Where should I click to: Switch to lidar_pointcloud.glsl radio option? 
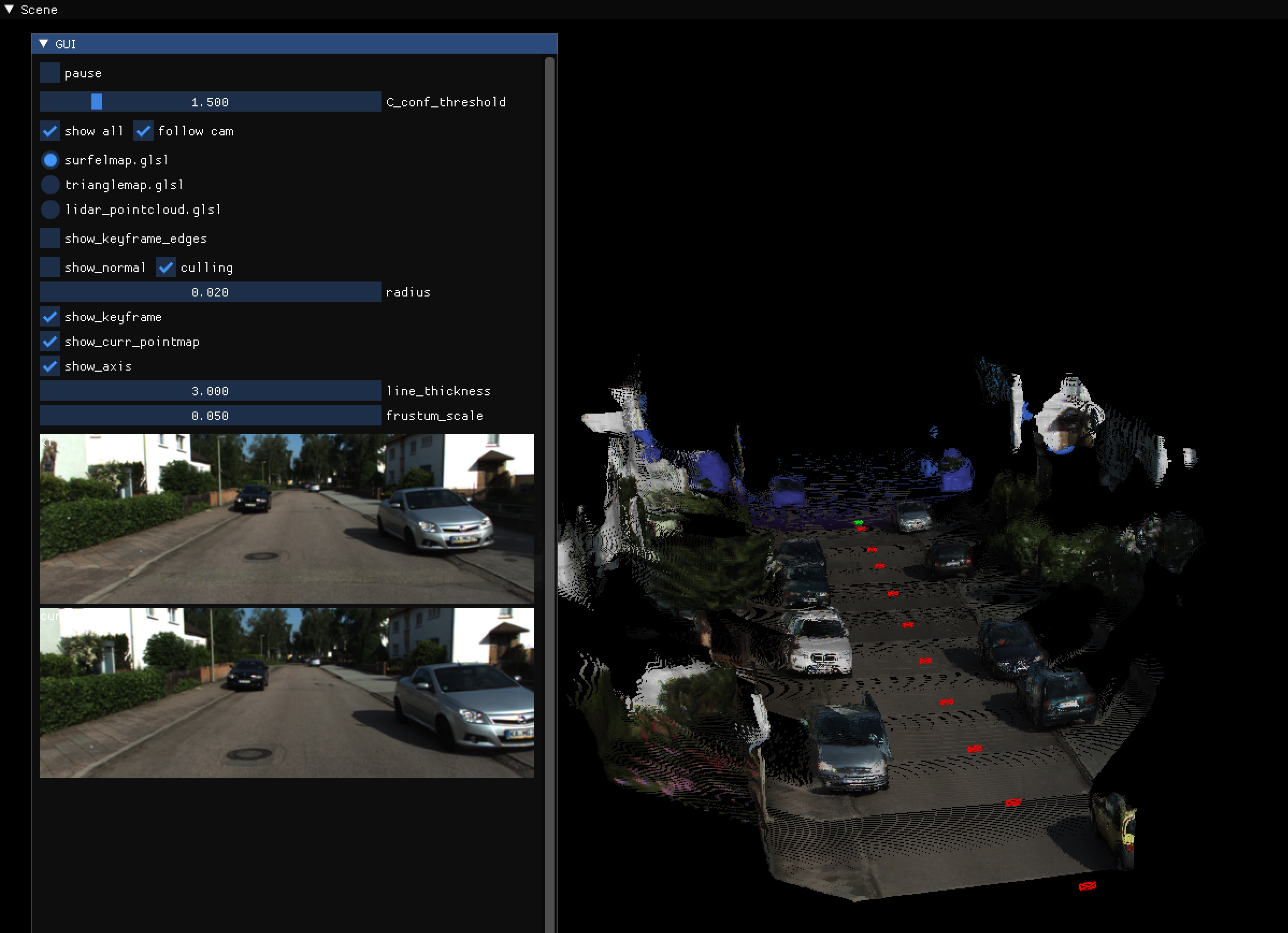coord(51,209)
